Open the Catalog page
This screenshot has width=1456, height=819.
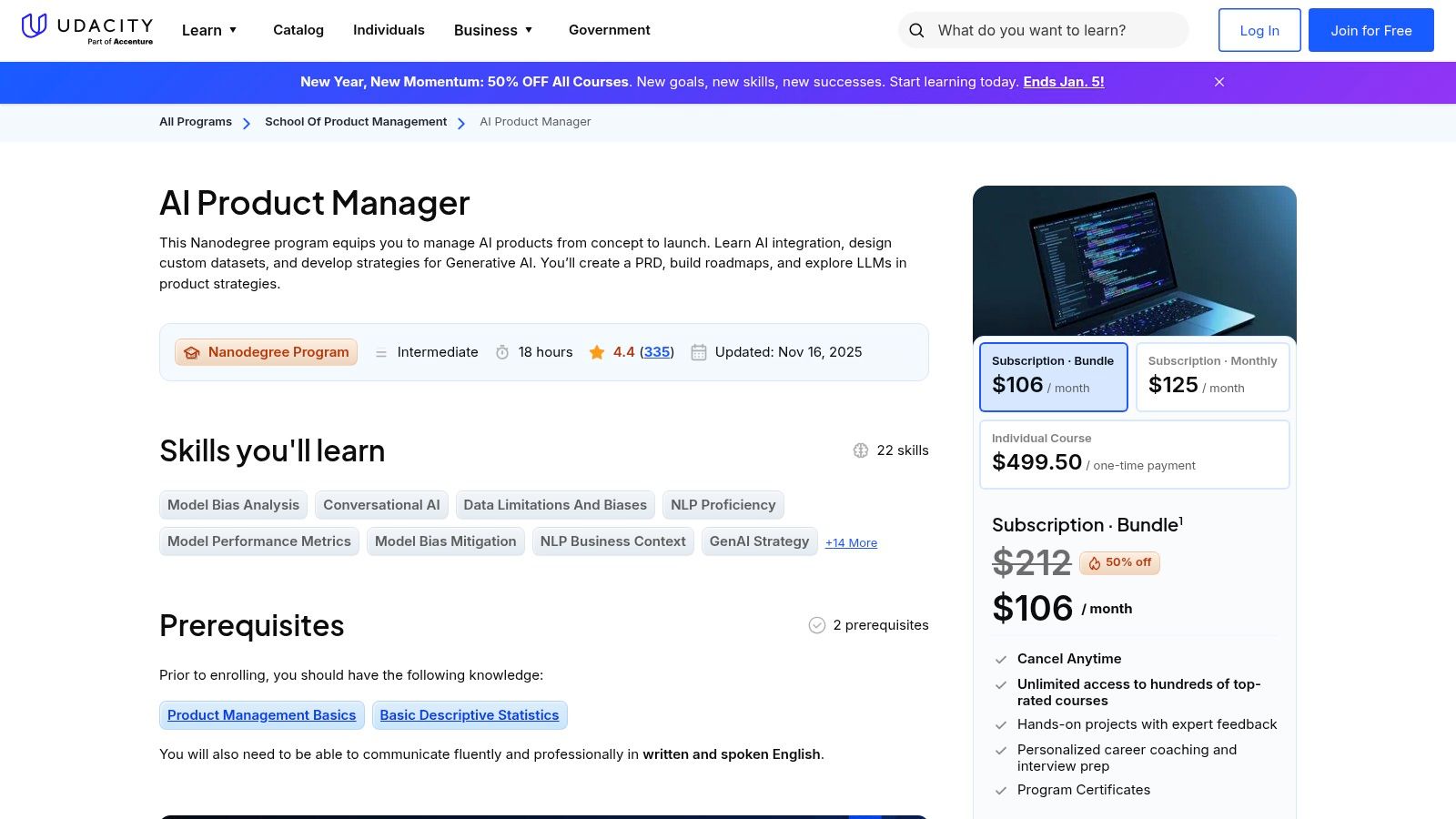click(298, 30)
